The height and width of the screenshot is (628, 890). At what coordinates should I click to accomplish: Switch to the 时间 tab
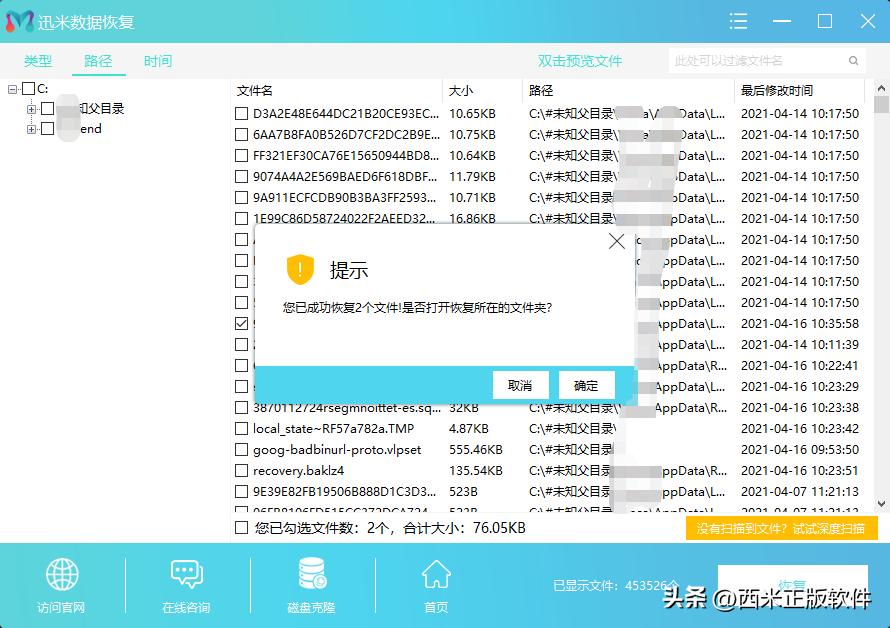pos(156,60)
